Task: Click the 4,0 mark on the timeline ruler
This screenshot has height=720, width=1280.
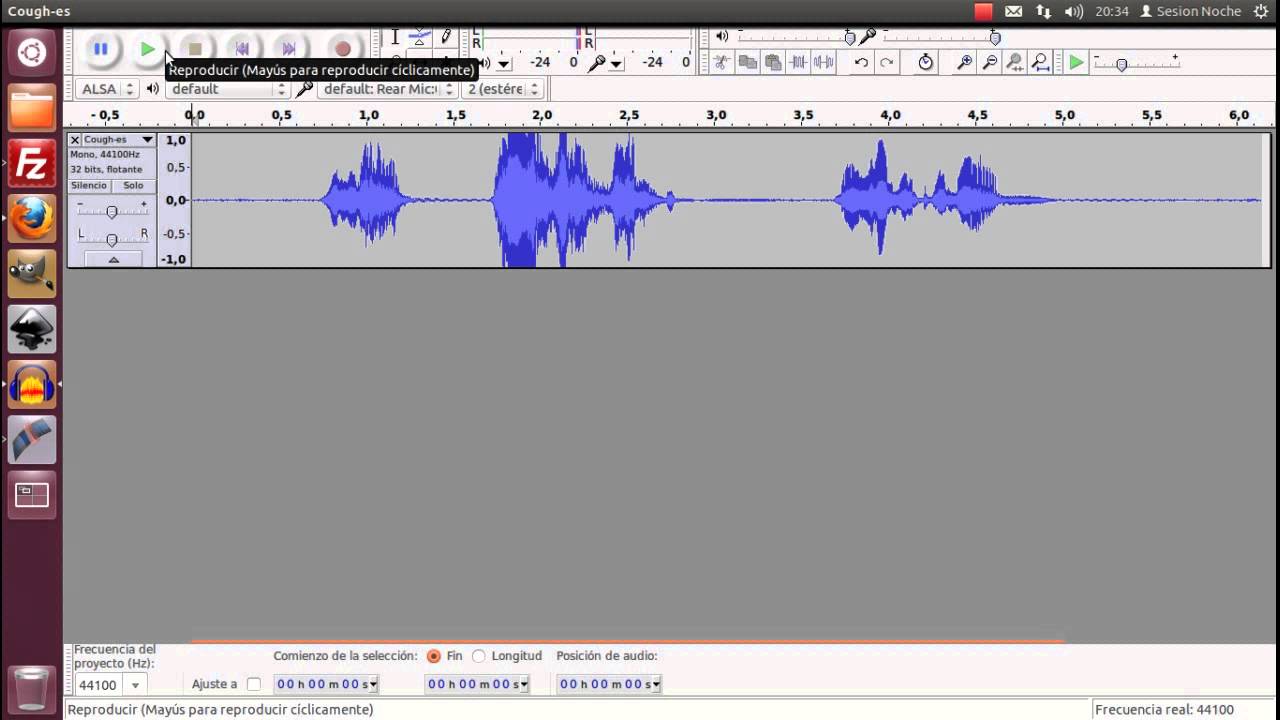Action: pos(889,115)
